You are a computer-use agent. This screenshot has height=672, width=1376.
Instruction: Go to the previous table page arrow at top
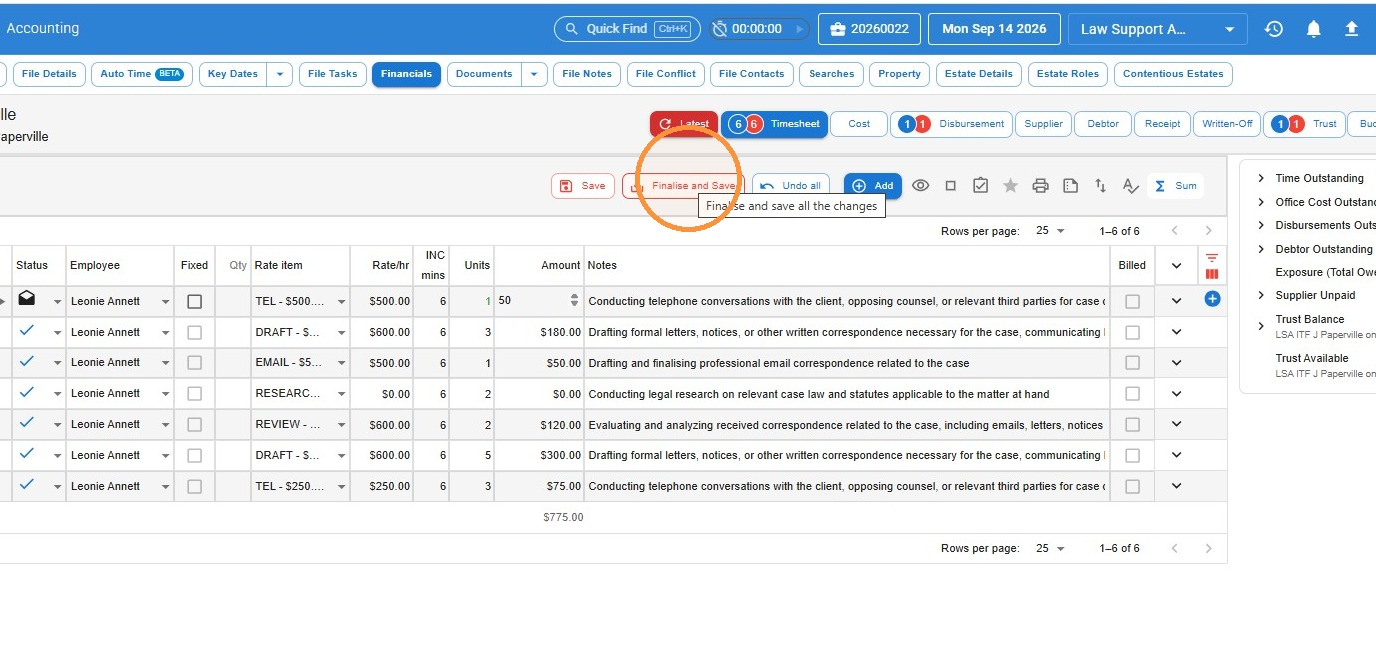(x=1175, y=231)
